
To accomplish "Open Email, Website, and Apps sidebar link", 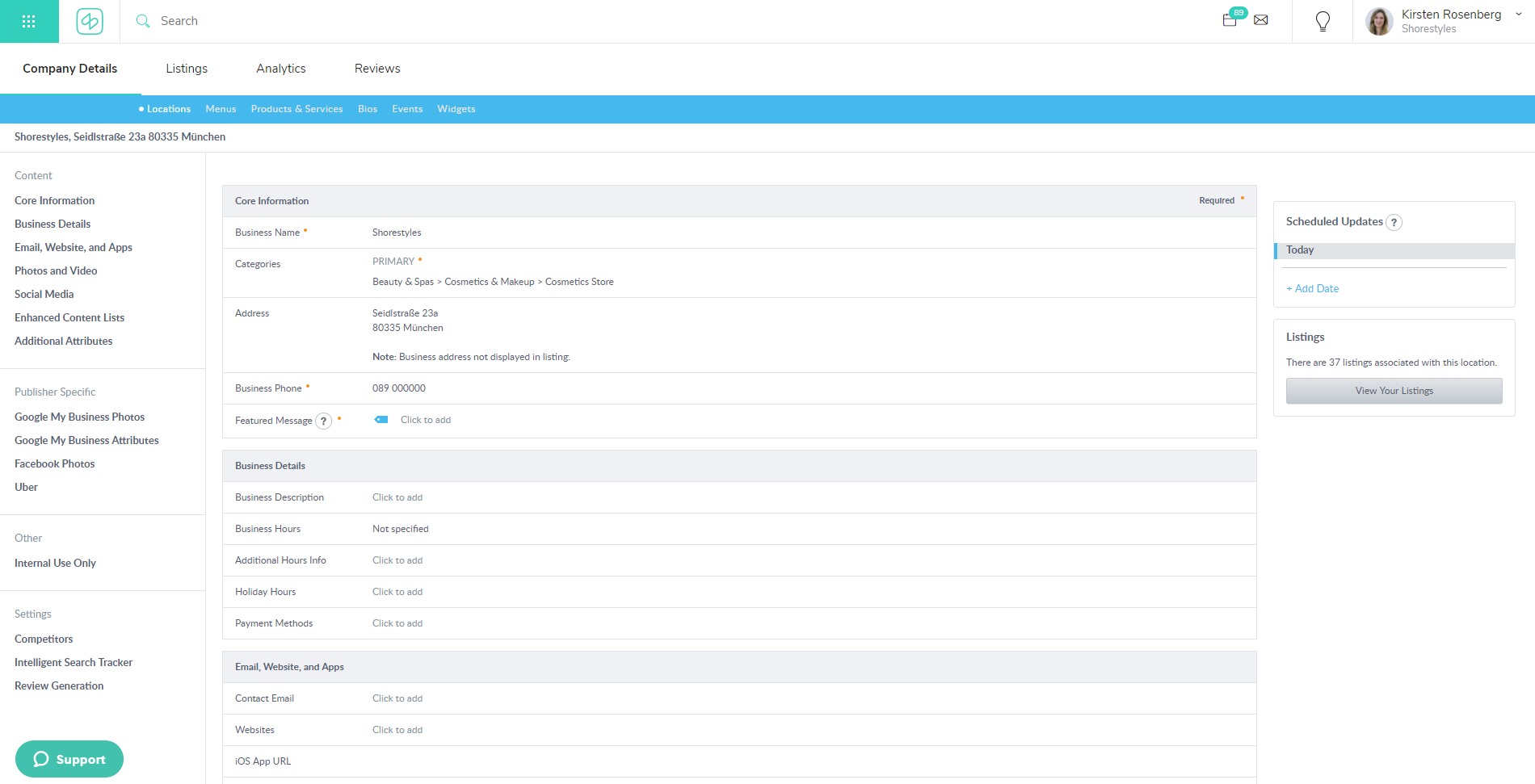I will tap(74, 247).
